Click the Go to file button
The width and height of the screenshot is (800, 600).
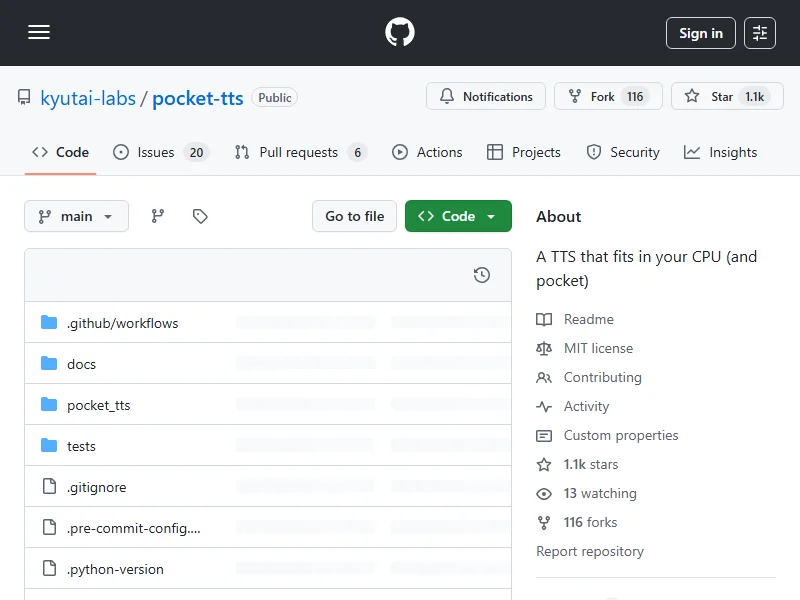[x=354, y=216]
